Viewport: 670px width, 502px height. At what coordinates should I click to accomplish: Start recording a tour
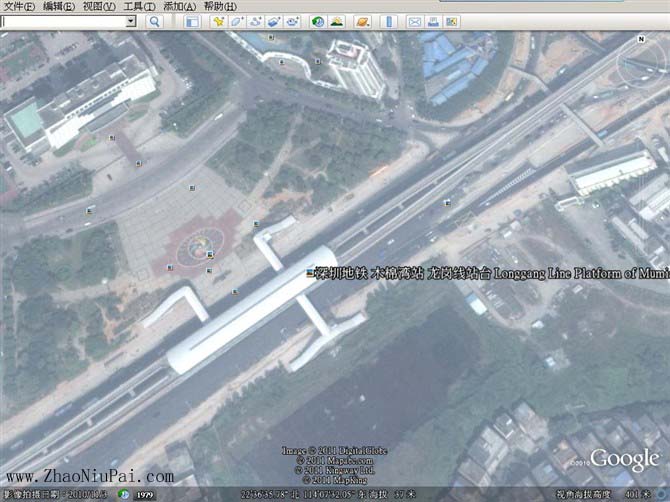pos(292,21)
